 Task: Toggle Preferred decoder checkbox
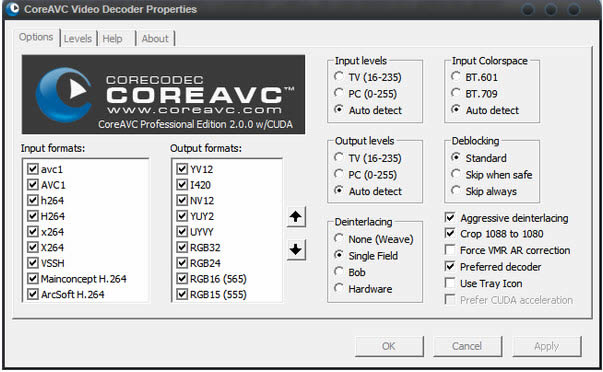click(x=450, y=266)
